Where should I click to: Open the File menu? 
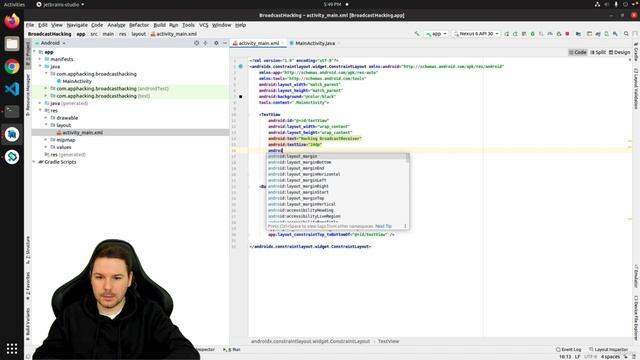30,25
